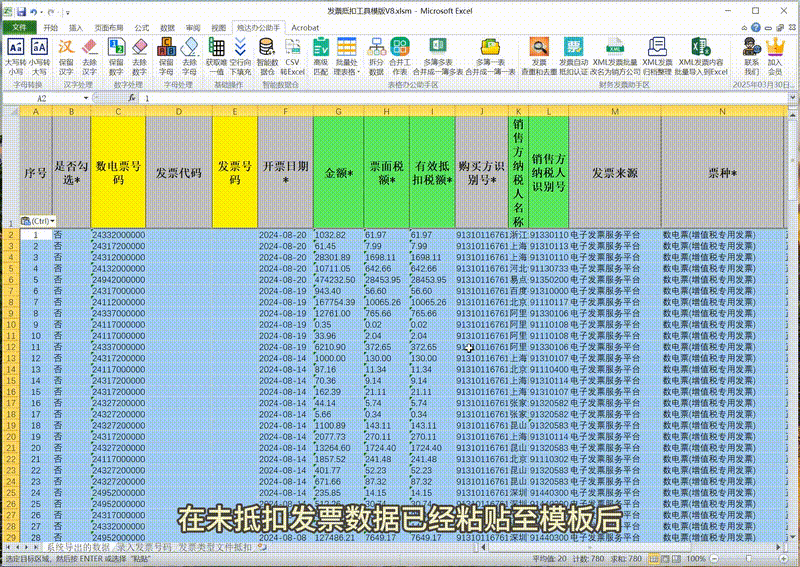This screenshot has height=567, width=800.
Task: Switch to the 插入 Insert tab
Action: [x=76, y=28]
